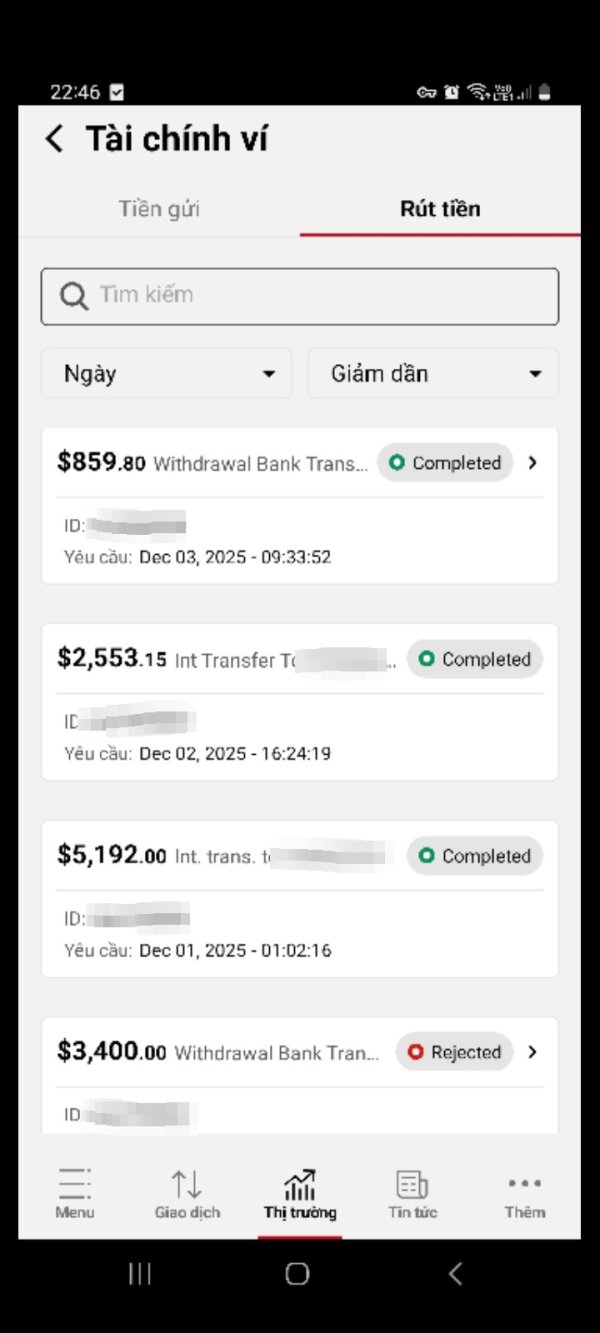Viewport: 600px width, 1333px height.
Task: Expand the $859.80 withdrawal chevron
Action: [x=533, y=463]
